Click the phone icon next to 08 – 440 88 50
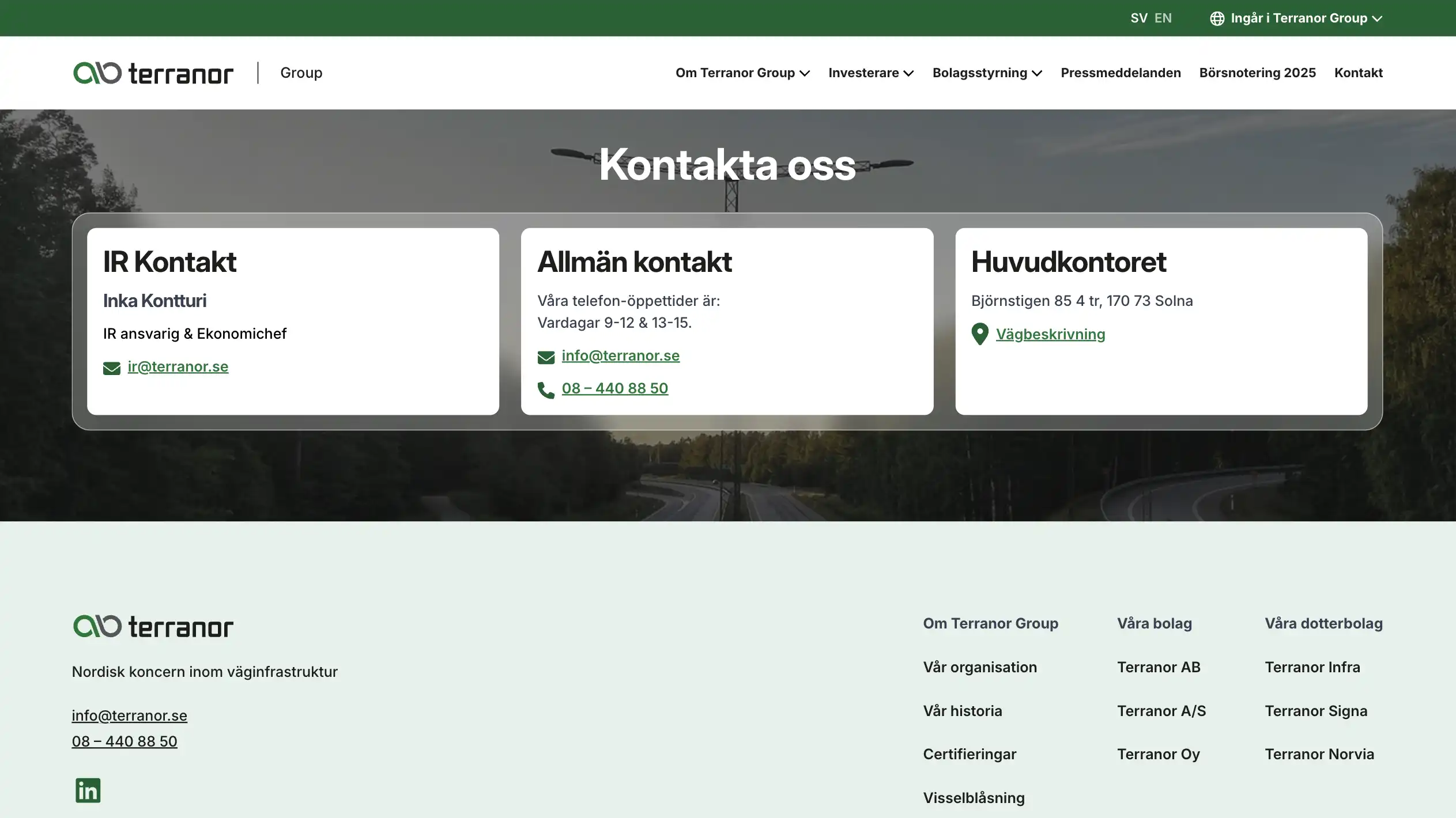The image size is (1456, 818). [x=545, y=390]
